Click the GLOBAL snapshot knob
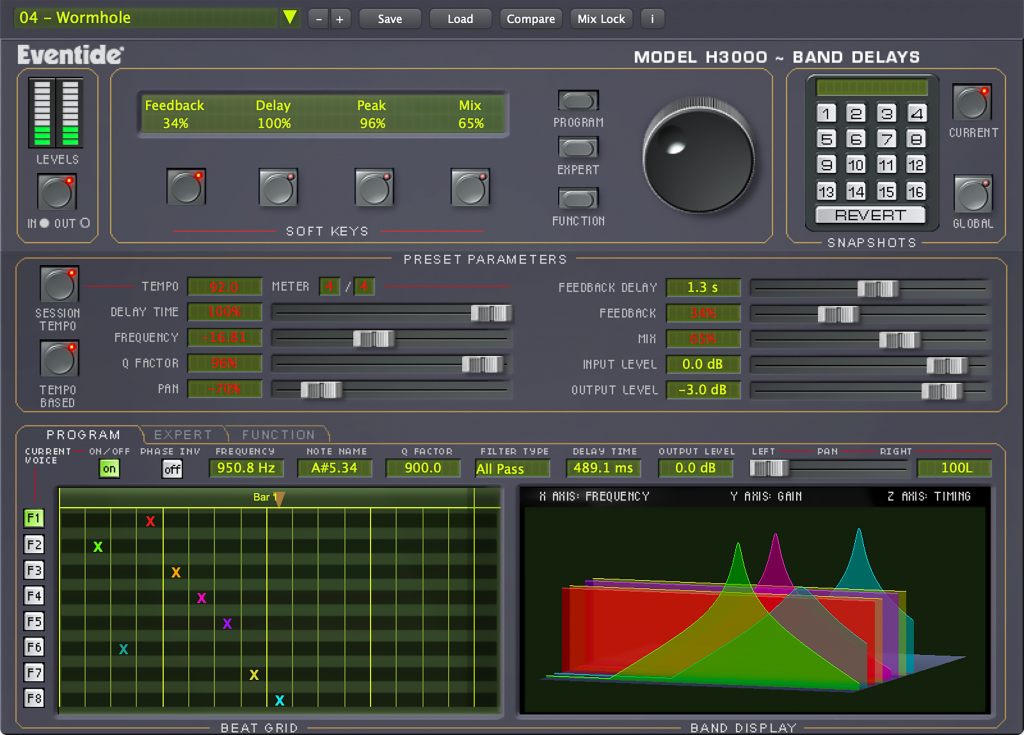The image size is (1024, 735). click(970, 194)
